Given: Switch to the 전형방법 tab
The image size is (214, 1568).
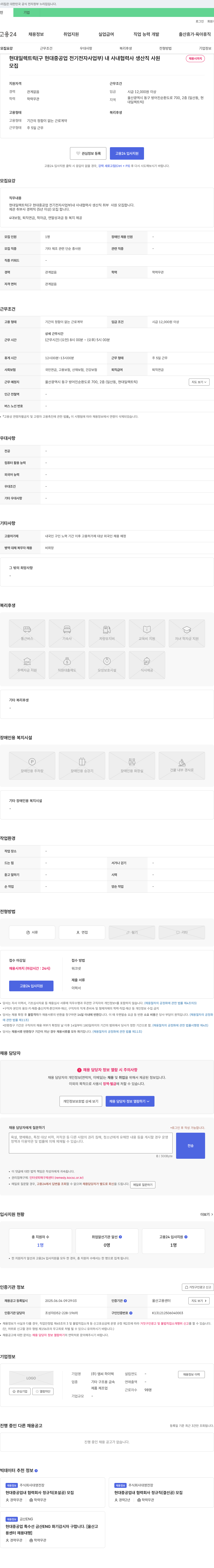Looking at the screenshot, I should coord(165,48).
